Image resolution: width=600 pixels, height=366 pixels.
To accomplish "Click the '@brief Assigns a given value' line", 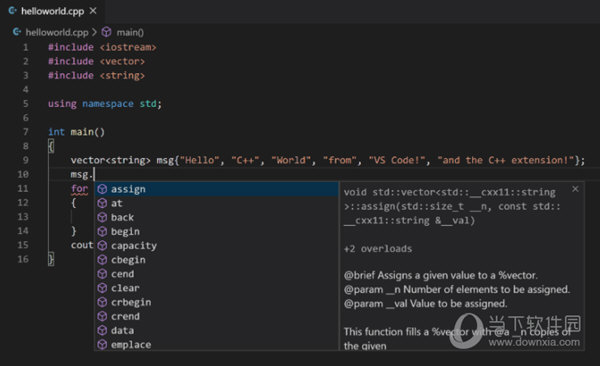I will click(440, 275).
